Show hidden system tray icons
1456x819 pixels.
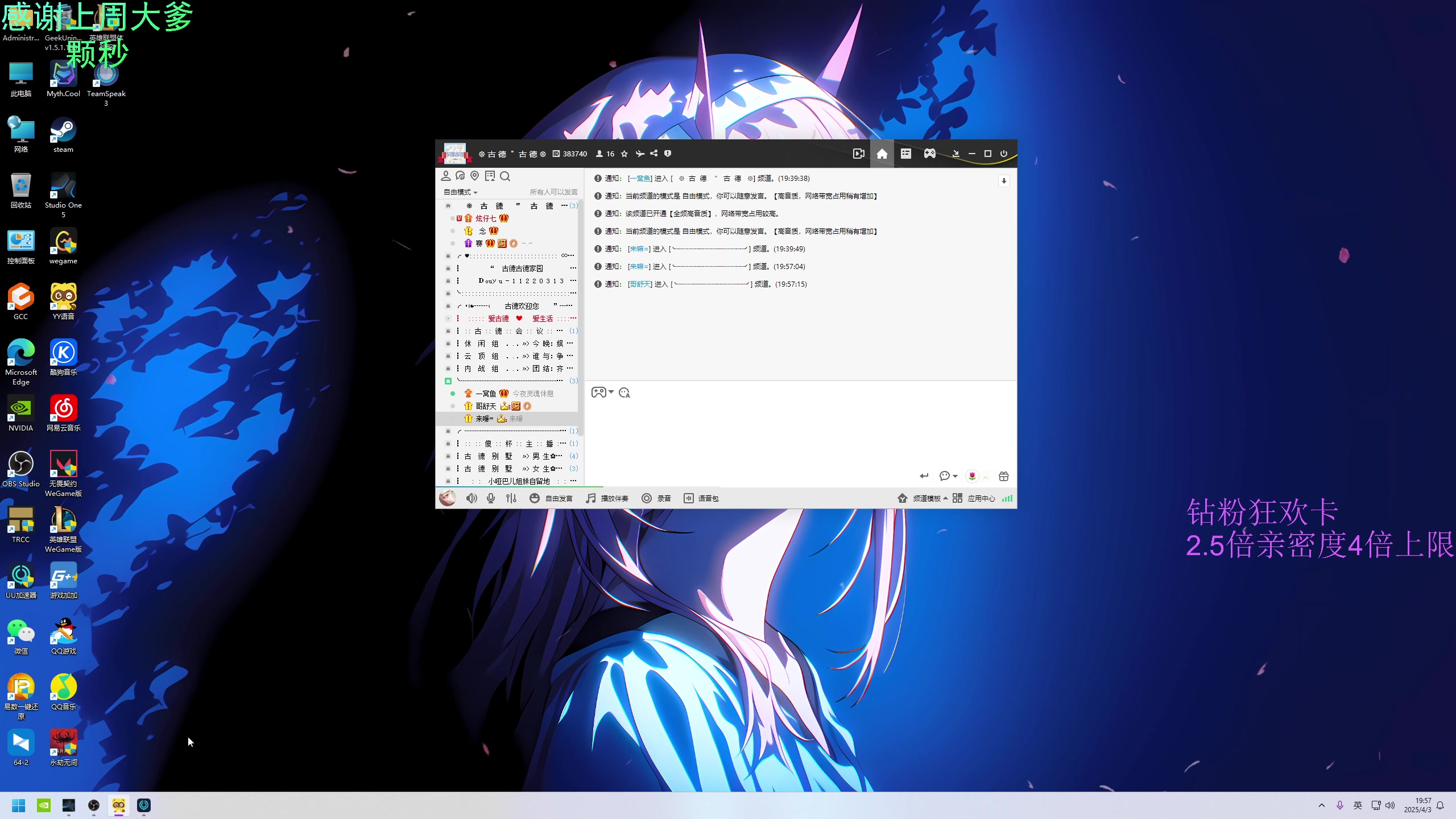(x=1322, y=805)
